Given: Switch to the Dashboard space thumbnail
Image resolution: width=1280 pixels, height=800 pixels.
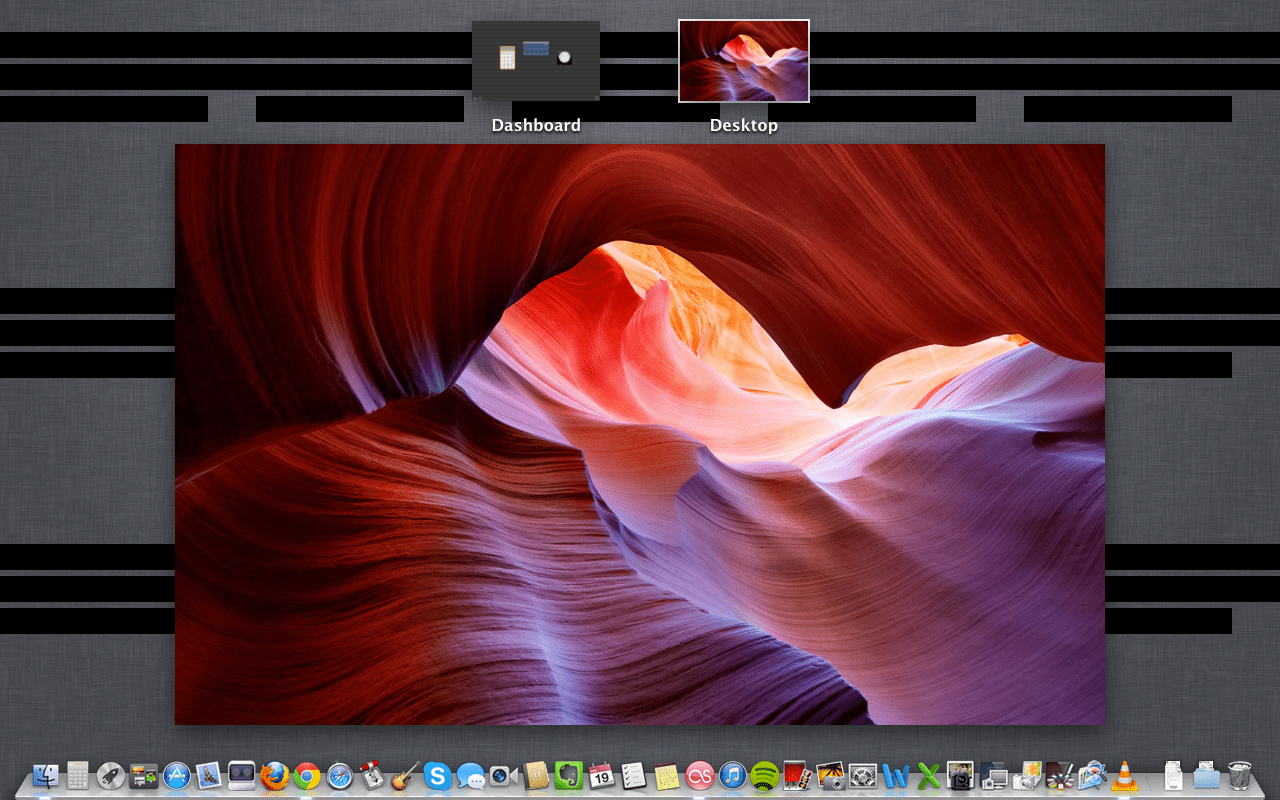Looking at the screenshot, I should 536,61.
